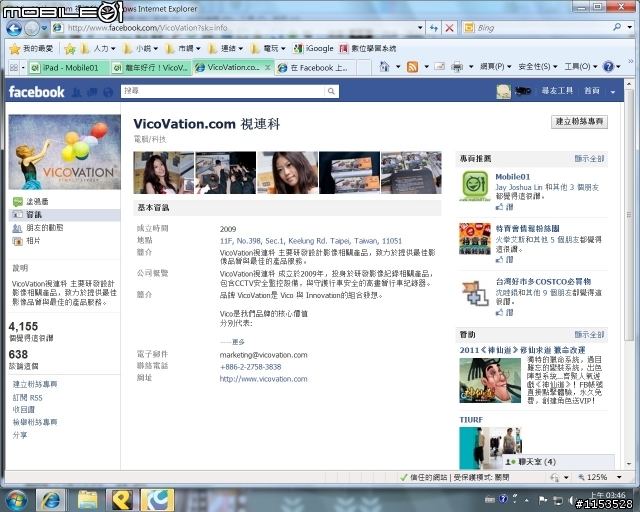This screenshot has width=640, height=512.
Task: Expand the 市網 favorites folder dropdown
Action: tap(198, 49)
